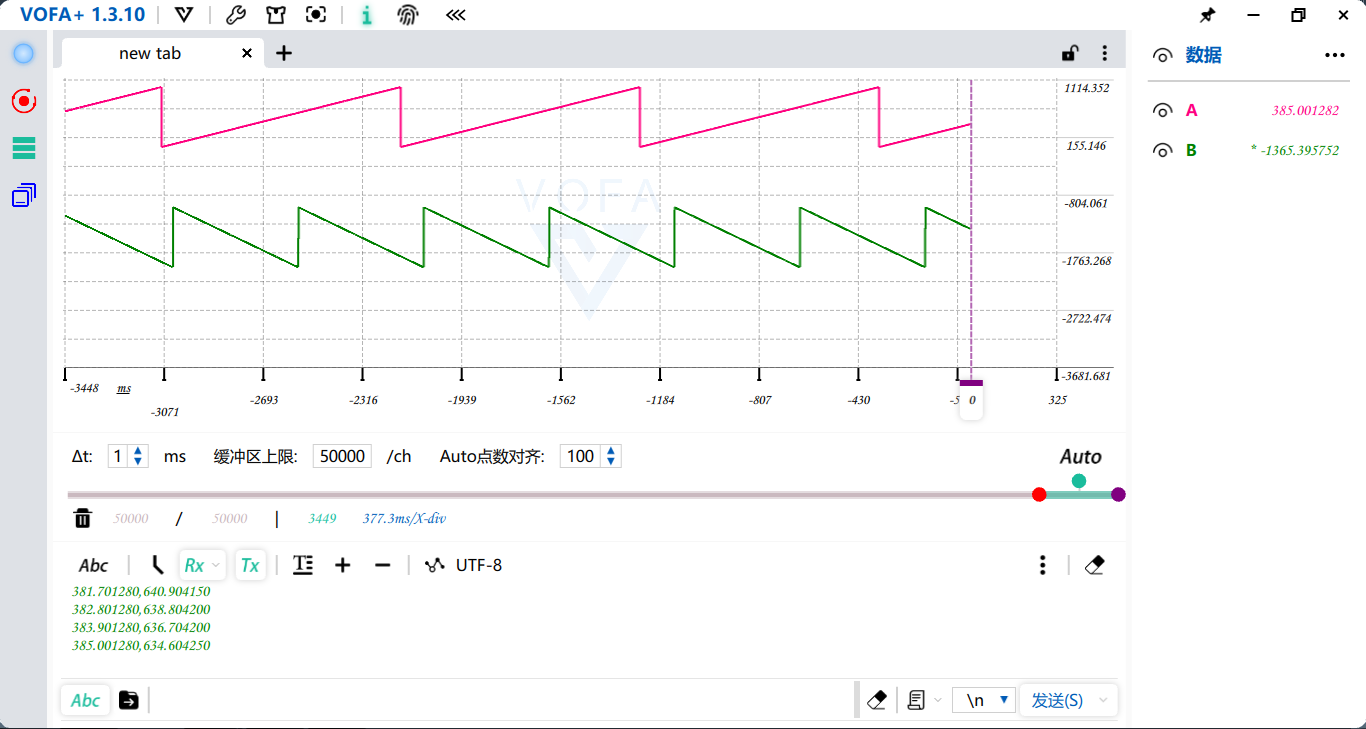Open the send history script icon

pyautogui.click(x=916, y=700)
